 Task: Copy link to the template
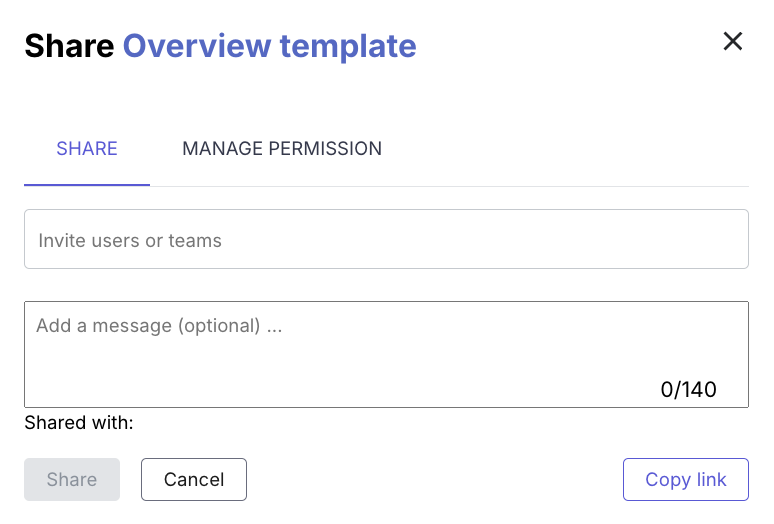tap(686, 480)
